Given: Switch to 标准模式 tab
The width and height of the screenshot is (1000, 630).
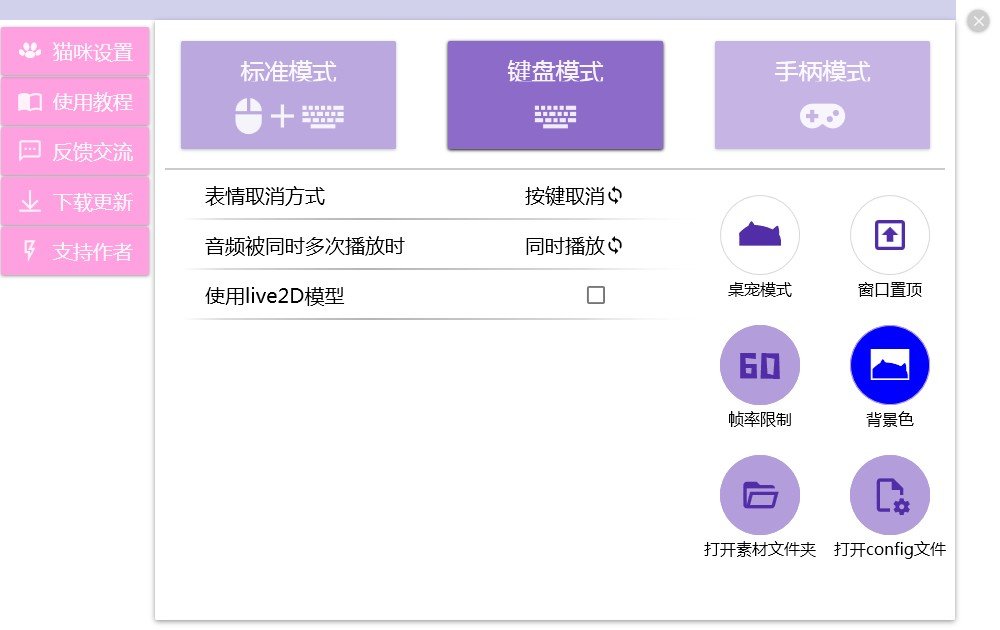Looking at the screenshot, I should [288, 94].
